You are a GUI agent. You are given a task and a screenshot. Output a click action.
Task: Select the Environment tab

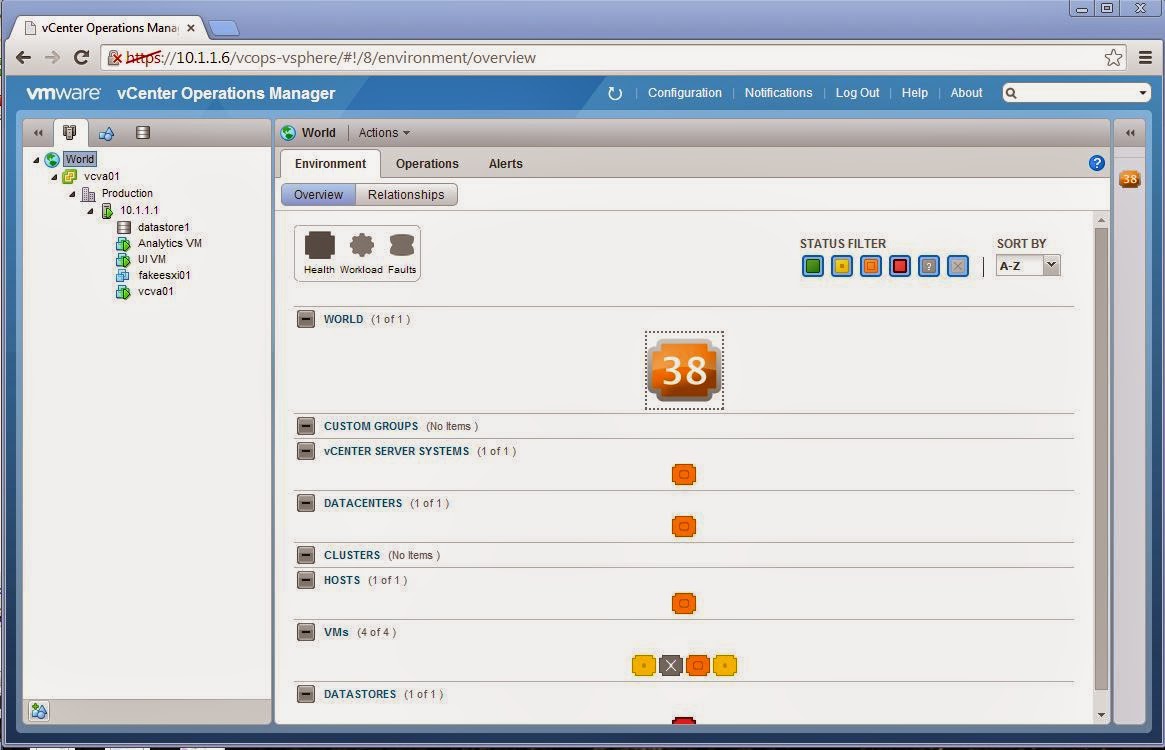tap(331, 164)
